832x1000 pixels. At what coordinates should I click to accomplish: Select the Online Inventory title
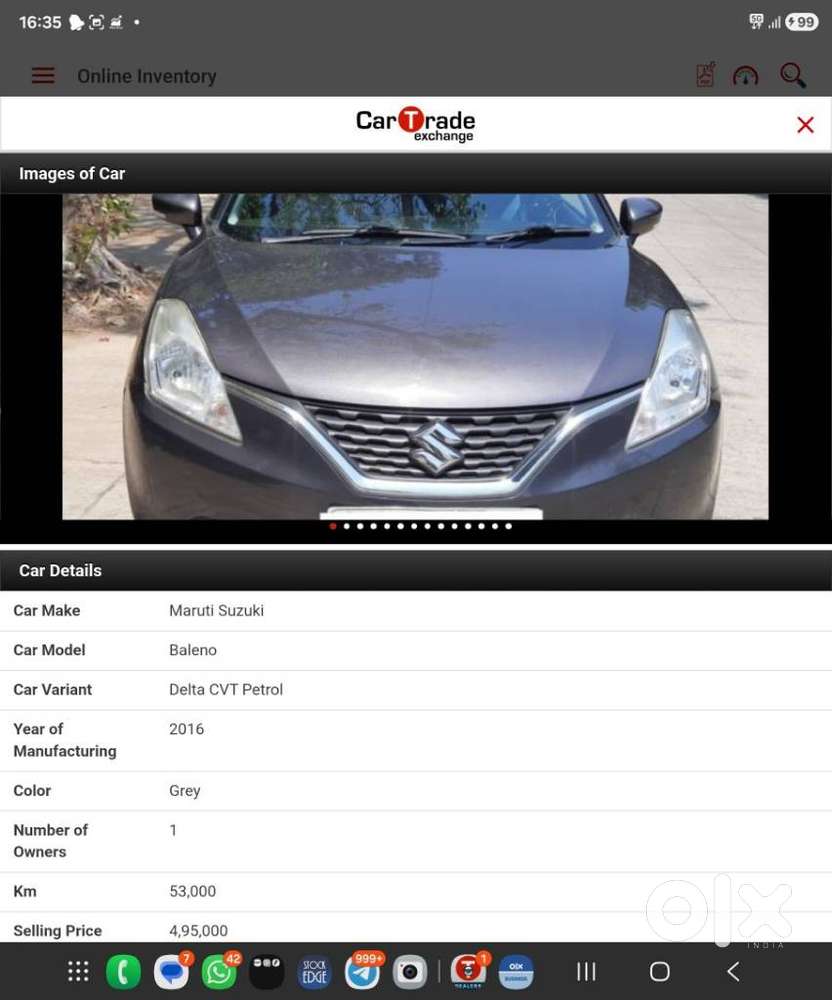point(146,76)
